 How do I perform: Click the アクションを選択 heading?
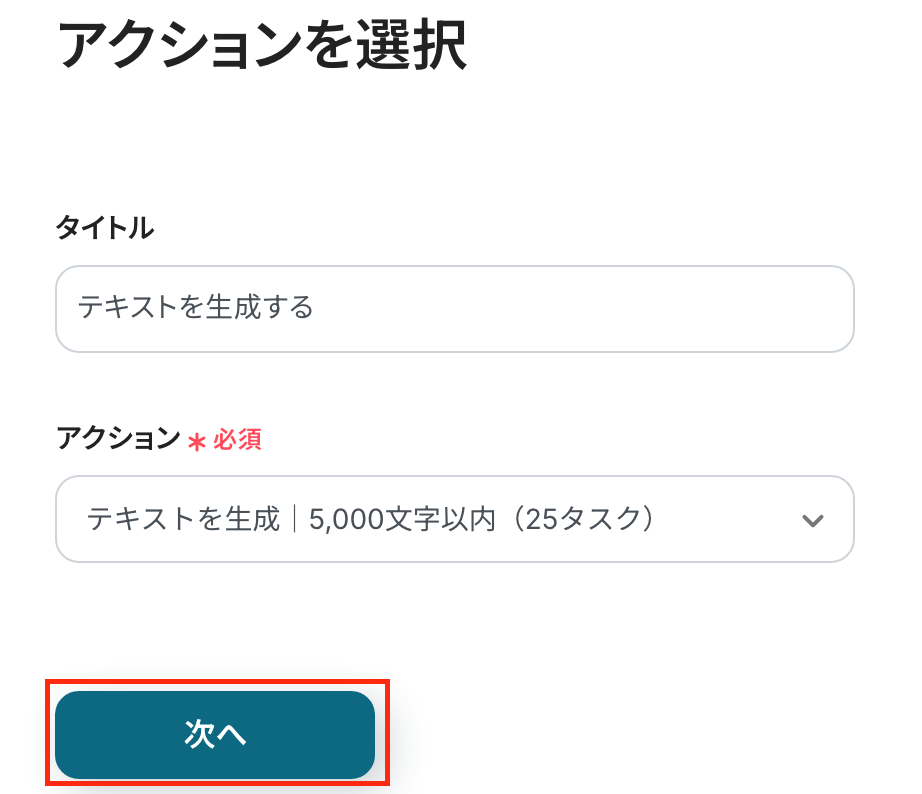click(262, 44)
